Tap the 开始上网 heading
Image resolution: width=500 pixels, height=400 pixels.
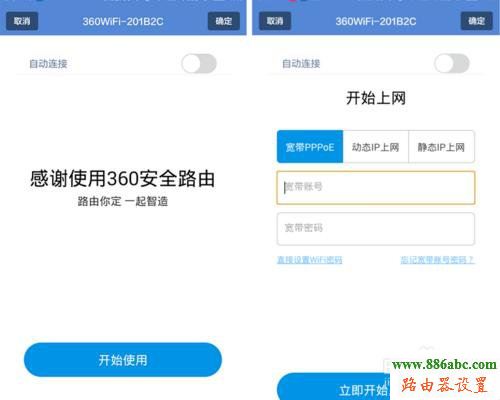(376, 98)
